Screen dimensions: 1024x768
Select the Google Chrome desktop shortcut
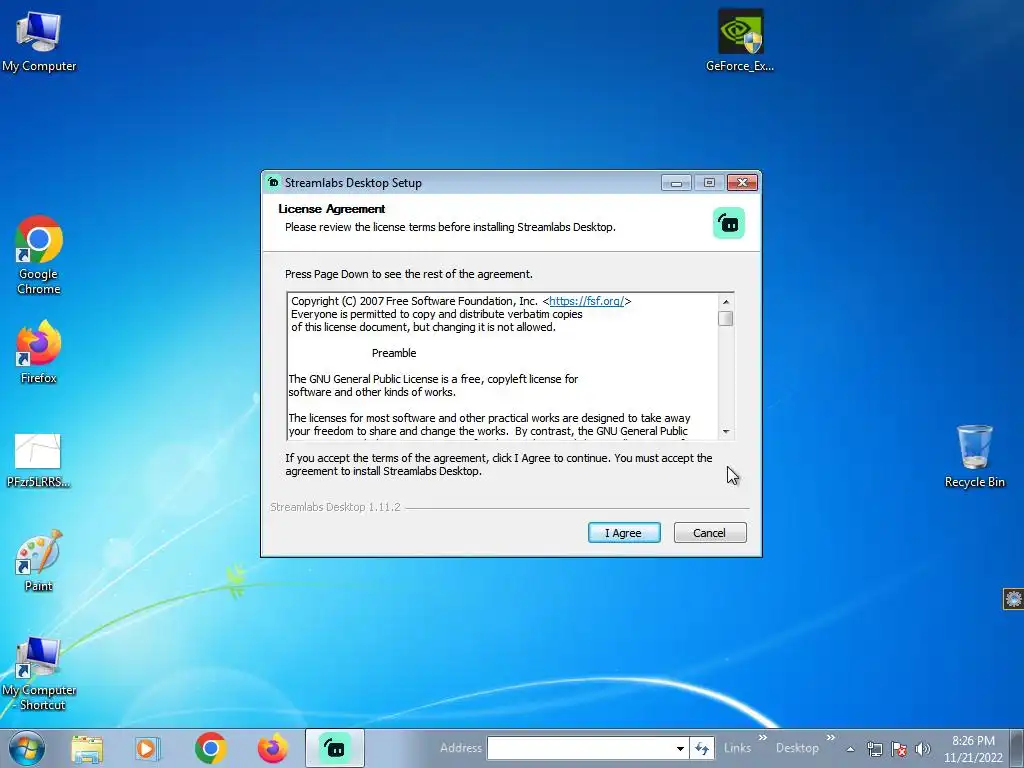point(39,255)
